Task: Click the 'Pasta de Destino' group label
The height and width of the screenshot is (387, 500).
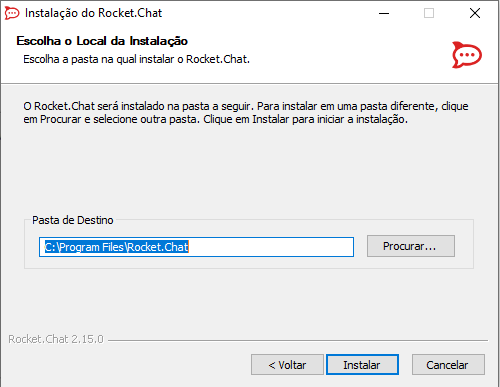Action: (73, 220)
